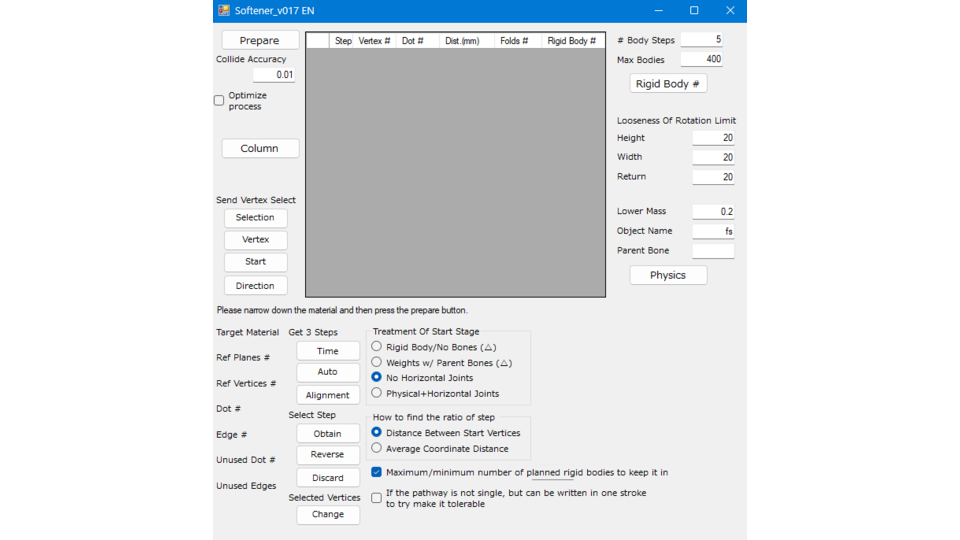Focus the Max Bodies input field
The width and height of the screenshot is (960, 540).
tap(701, 60)
